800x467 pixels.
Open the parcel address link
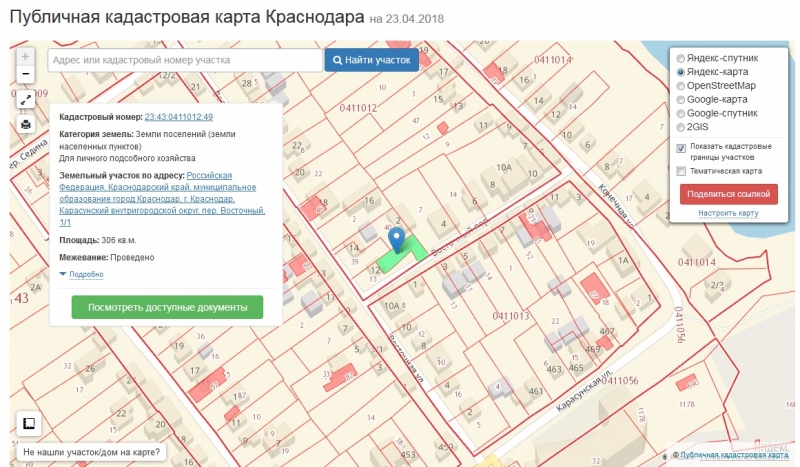click(x=162, y=199)
